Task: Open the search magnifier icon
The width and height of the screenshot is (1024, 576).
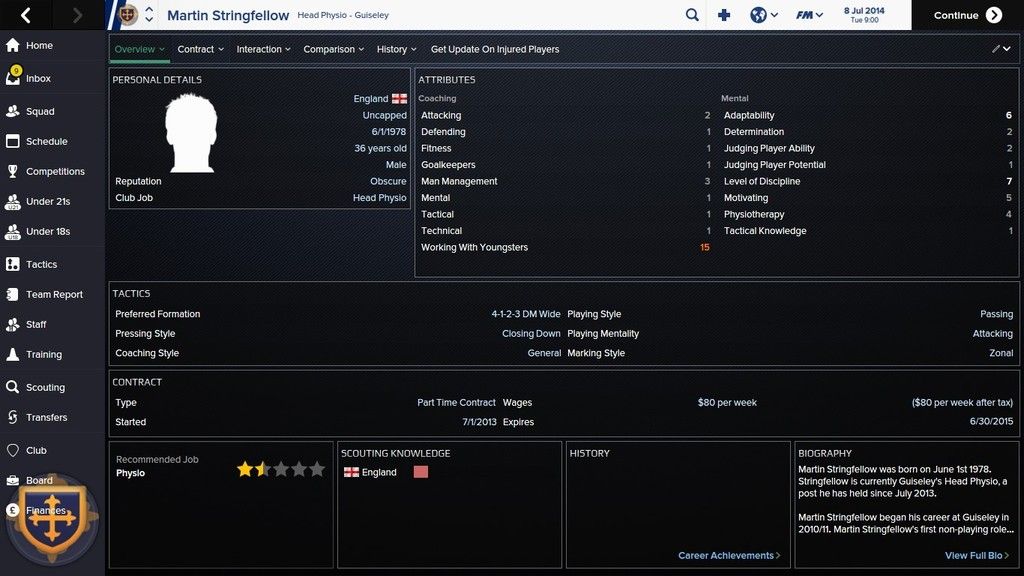Action: pyautogui.click(x=692, y=15)
